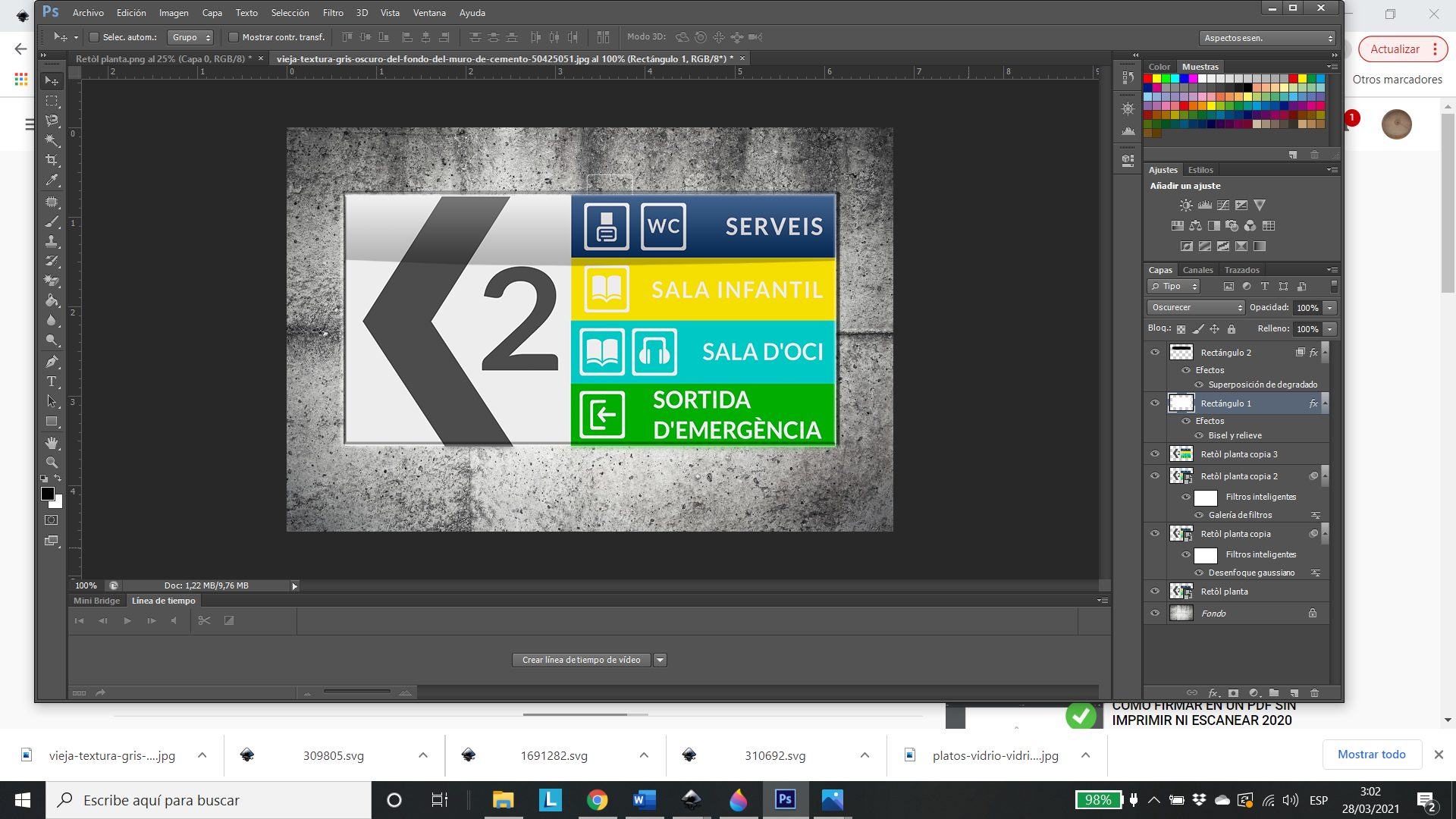Toggle visibility of Rectángulo 1 layer
The height and width of the screenshot is (819, 1456).
click(x=1156, y=403)
